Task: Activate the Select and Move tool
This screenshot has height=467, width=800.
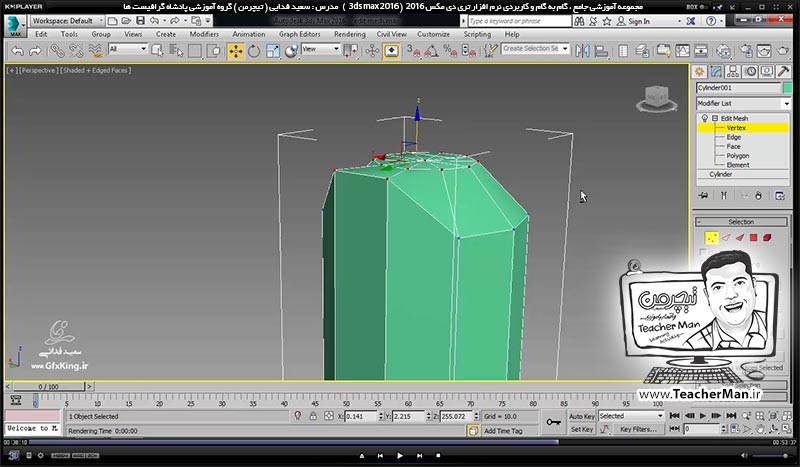Action: [x=235, y=51]
